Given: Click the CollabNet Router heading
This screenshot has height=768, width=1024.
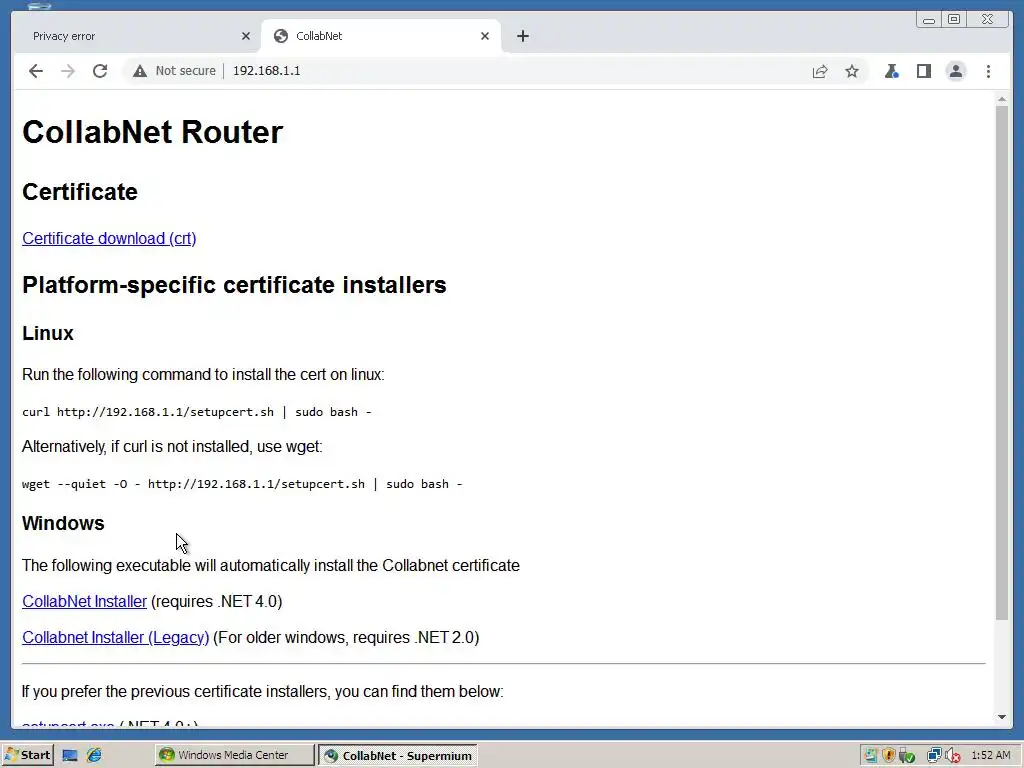Looking at the screenshot, I should pyautogui.click(x=153, y=132).
